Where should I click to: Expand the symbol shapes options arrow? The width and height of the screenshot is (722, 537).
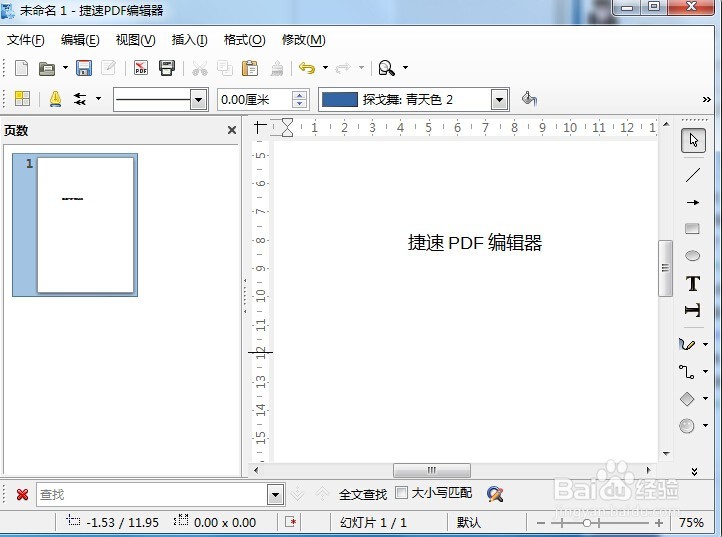[x=705, y=426]
